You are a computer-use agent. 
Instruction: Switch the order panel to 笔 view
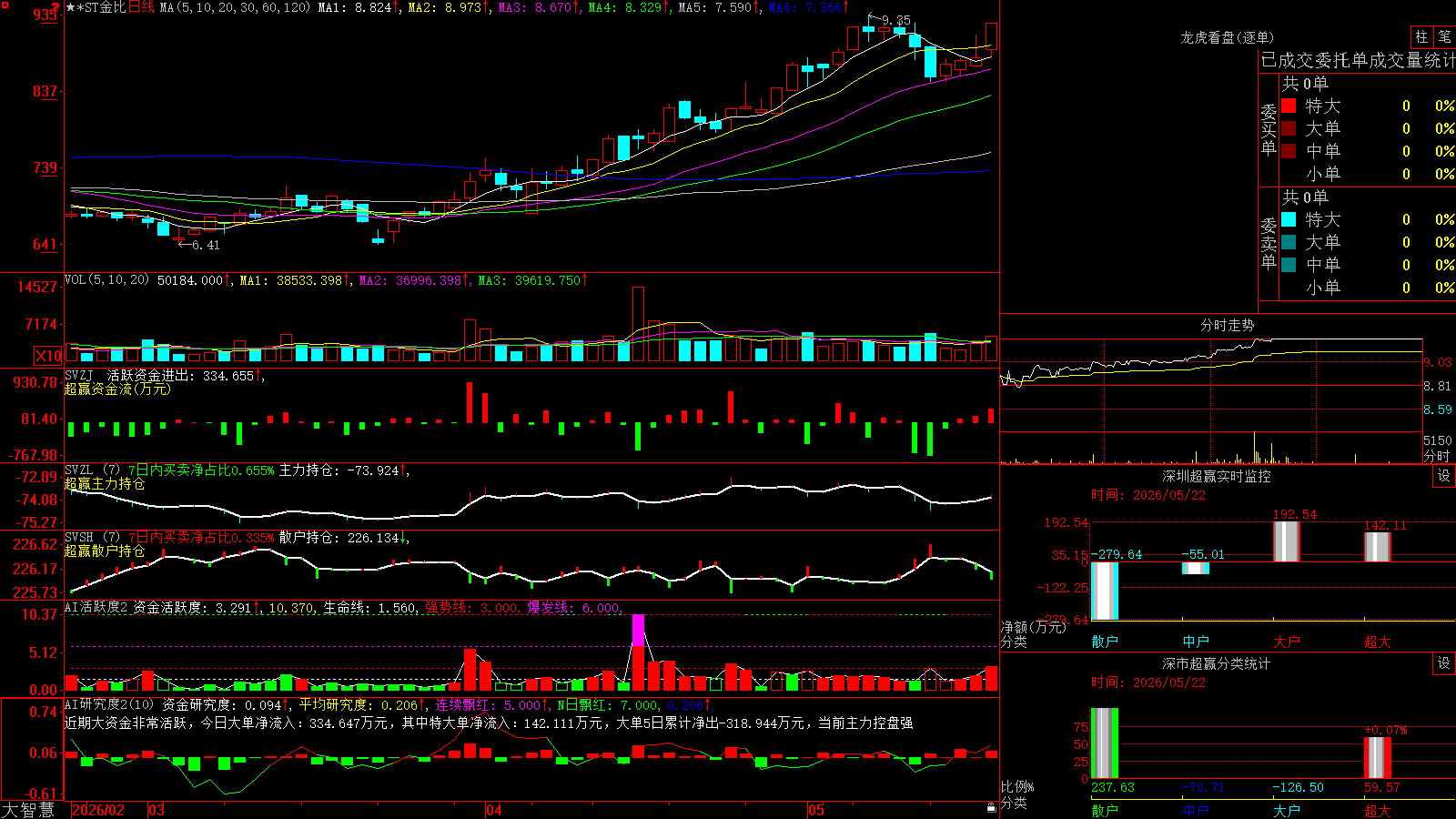pos(1444,37)
